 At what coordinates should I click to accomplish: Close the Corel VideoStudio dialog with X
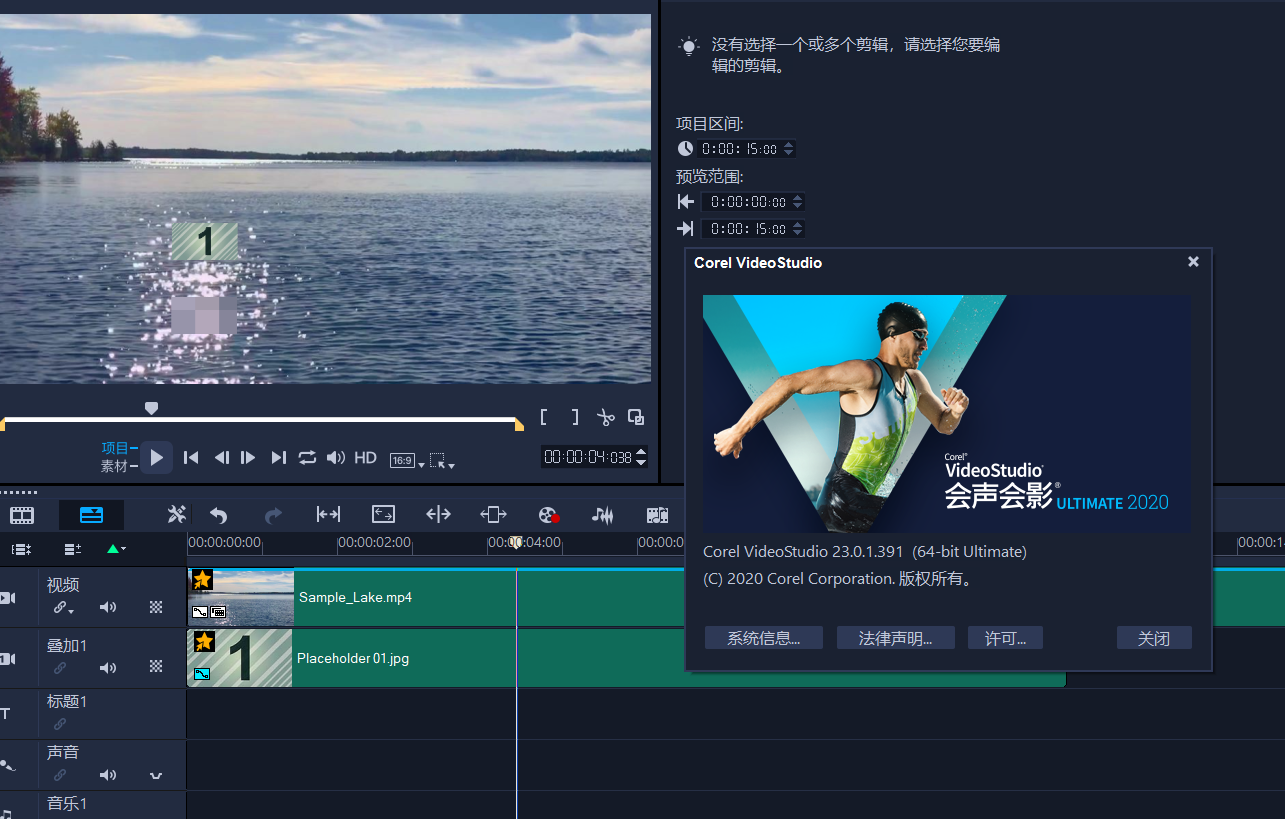pyautogui.click(x=1193, y=261)
